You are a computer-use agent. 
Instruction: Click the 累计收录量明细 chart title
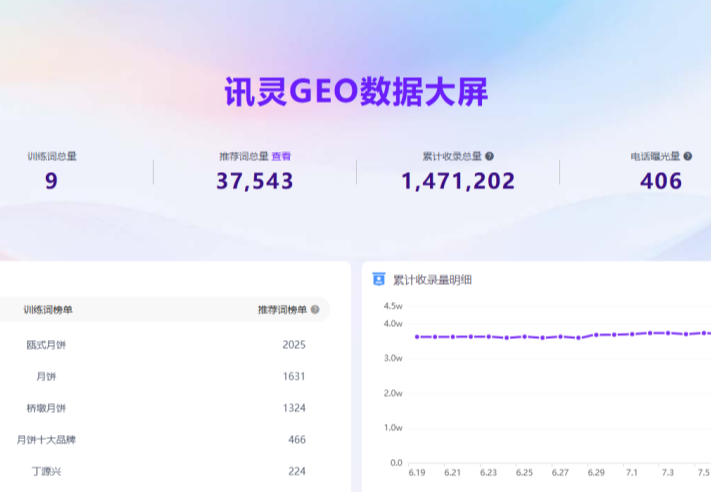pyautogui.click(x=432, y=280)
